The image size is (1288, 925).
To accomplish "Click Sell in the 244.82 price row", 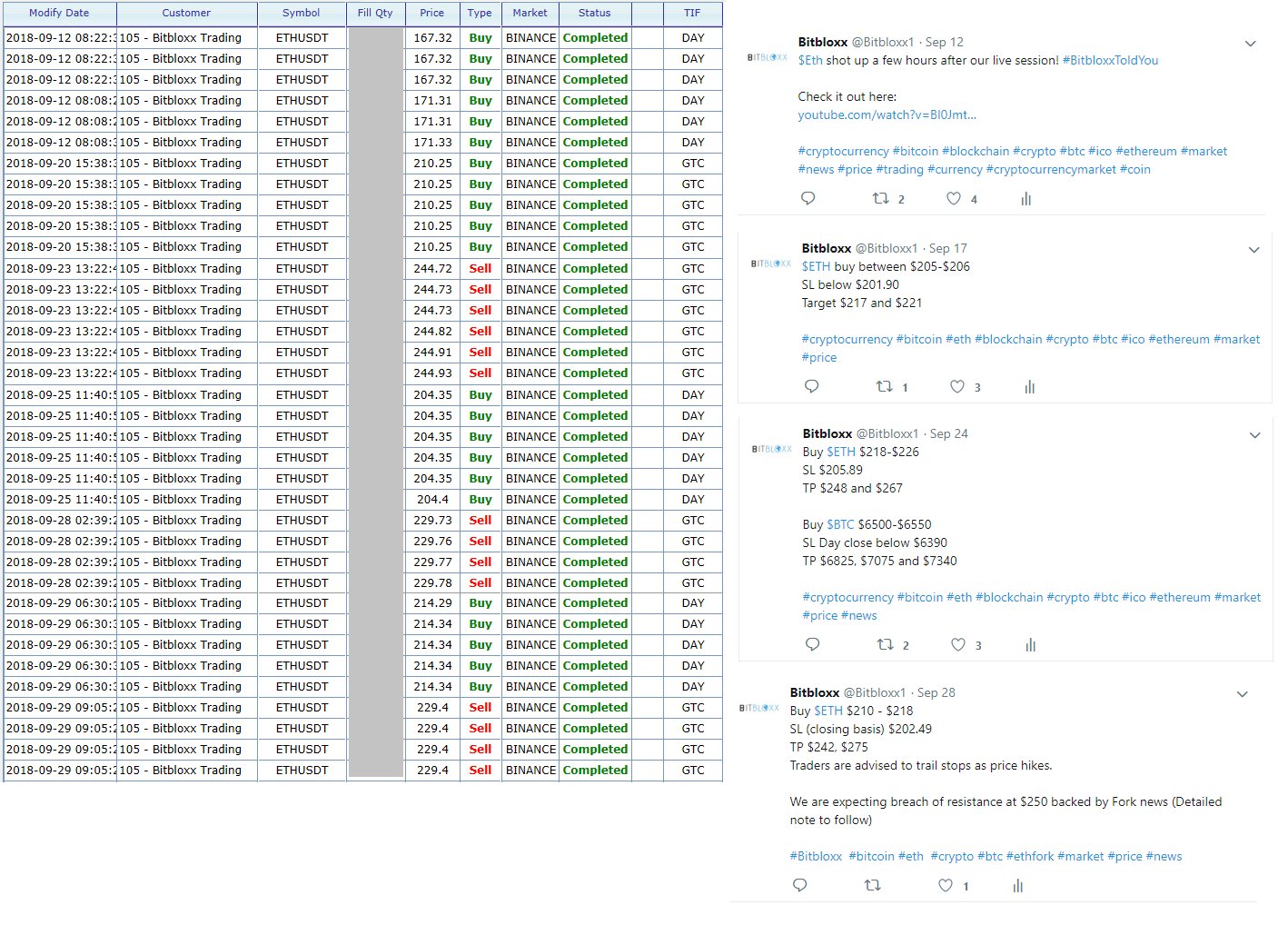I will [481, 332].
